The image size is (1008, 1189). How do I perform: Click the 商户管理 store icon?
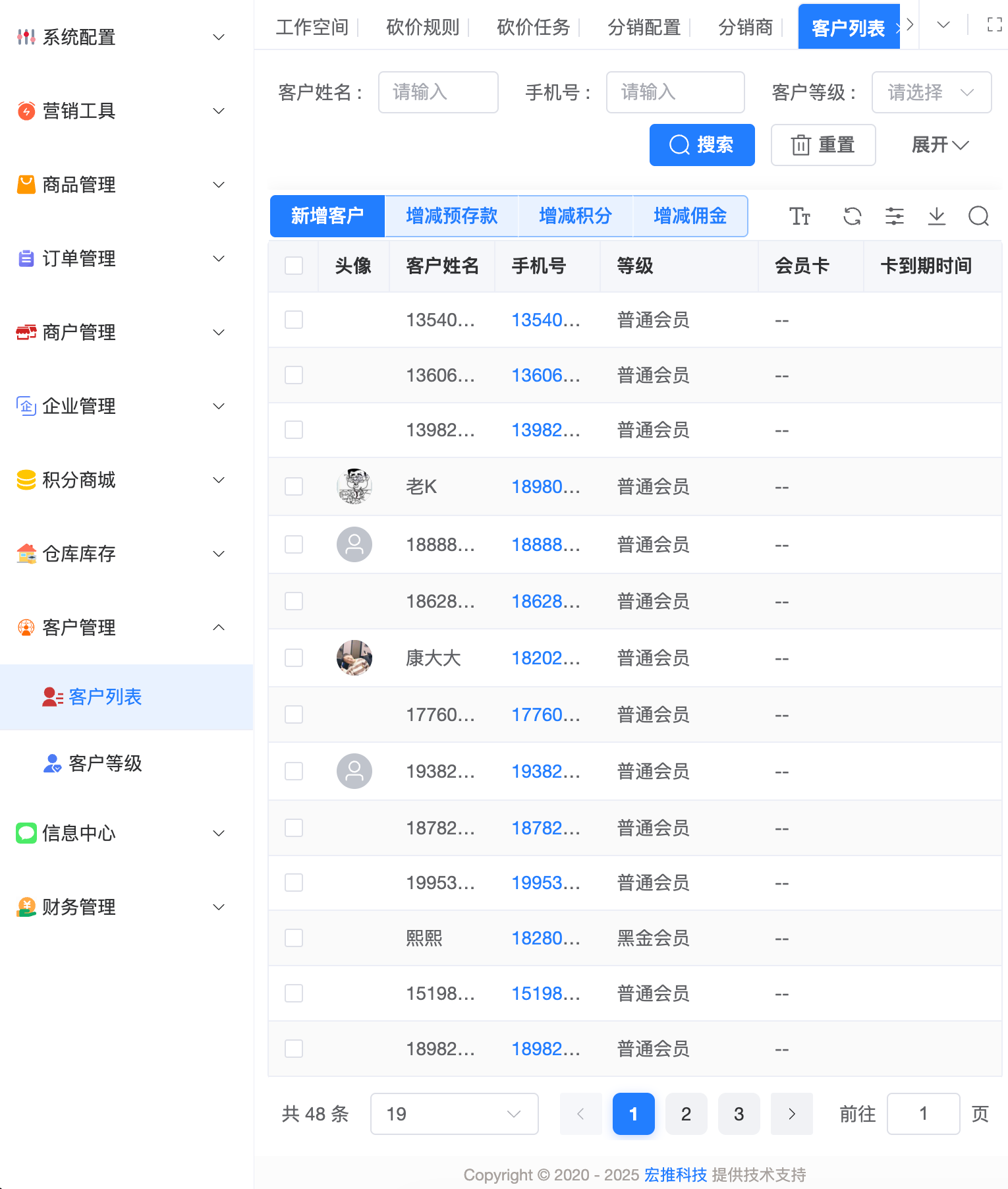(26, 332)
